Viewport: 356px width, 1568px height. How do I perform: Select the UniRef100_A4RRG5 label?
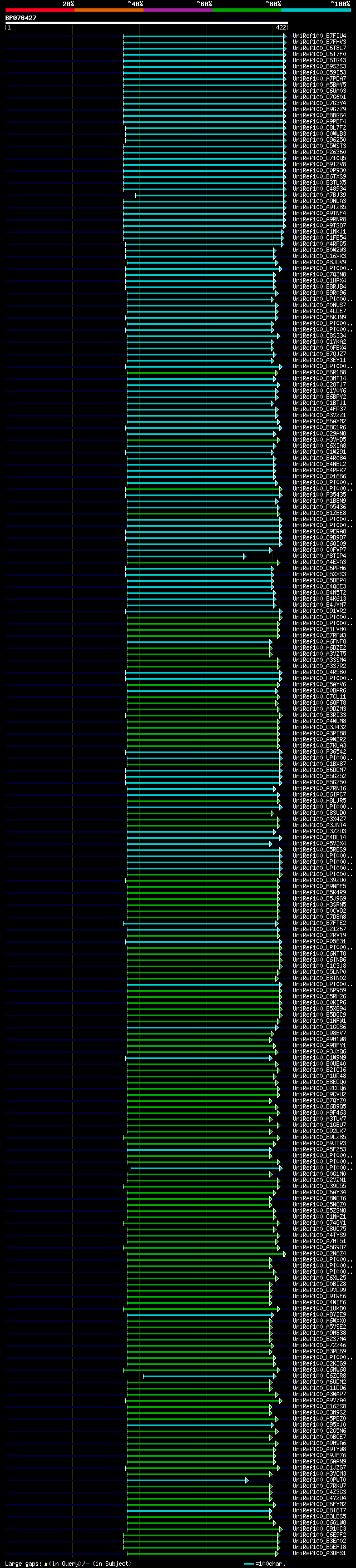point(319,244)
